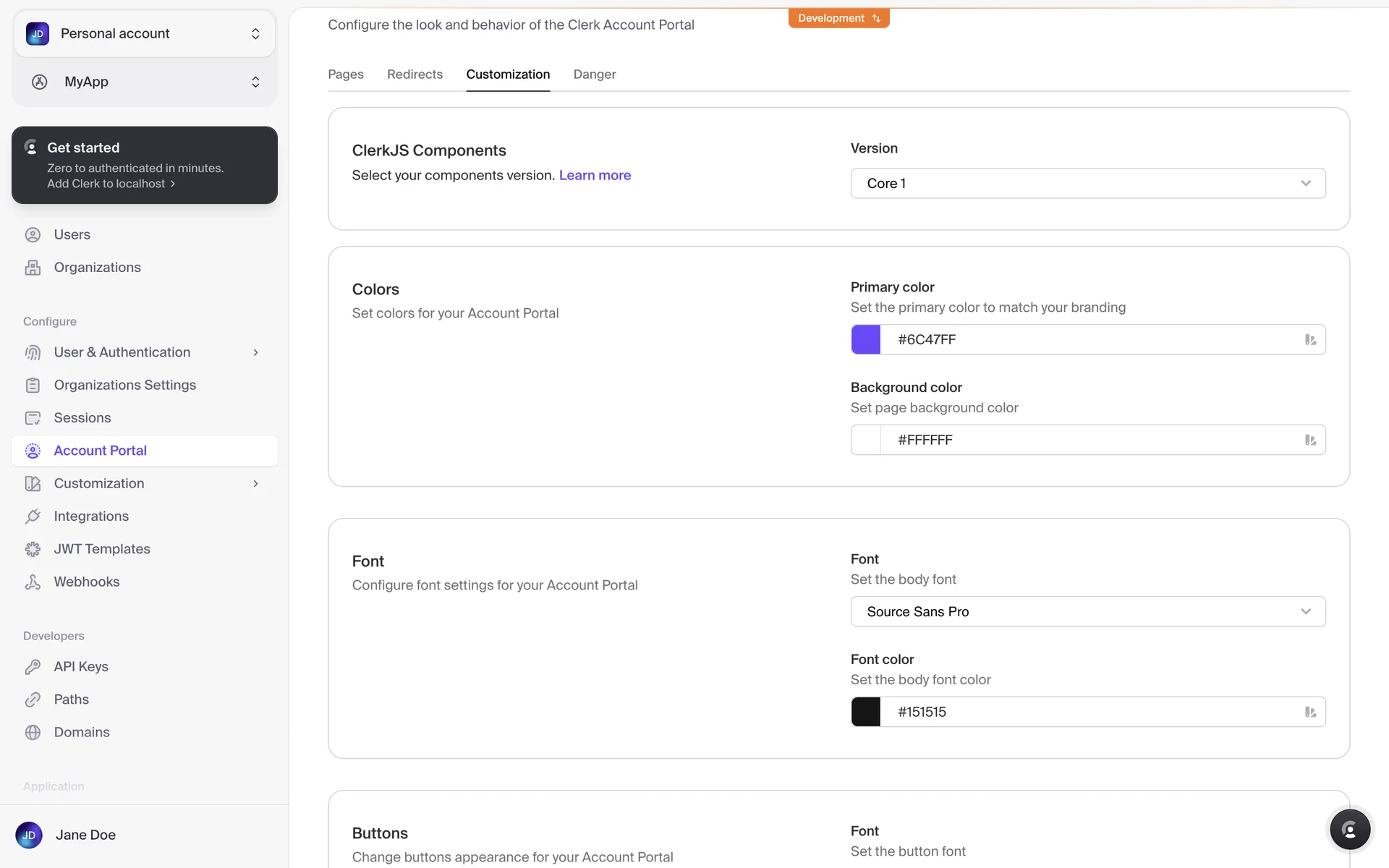
Task: Click the JWT Templates gear icon
Action: click(33, 549)
